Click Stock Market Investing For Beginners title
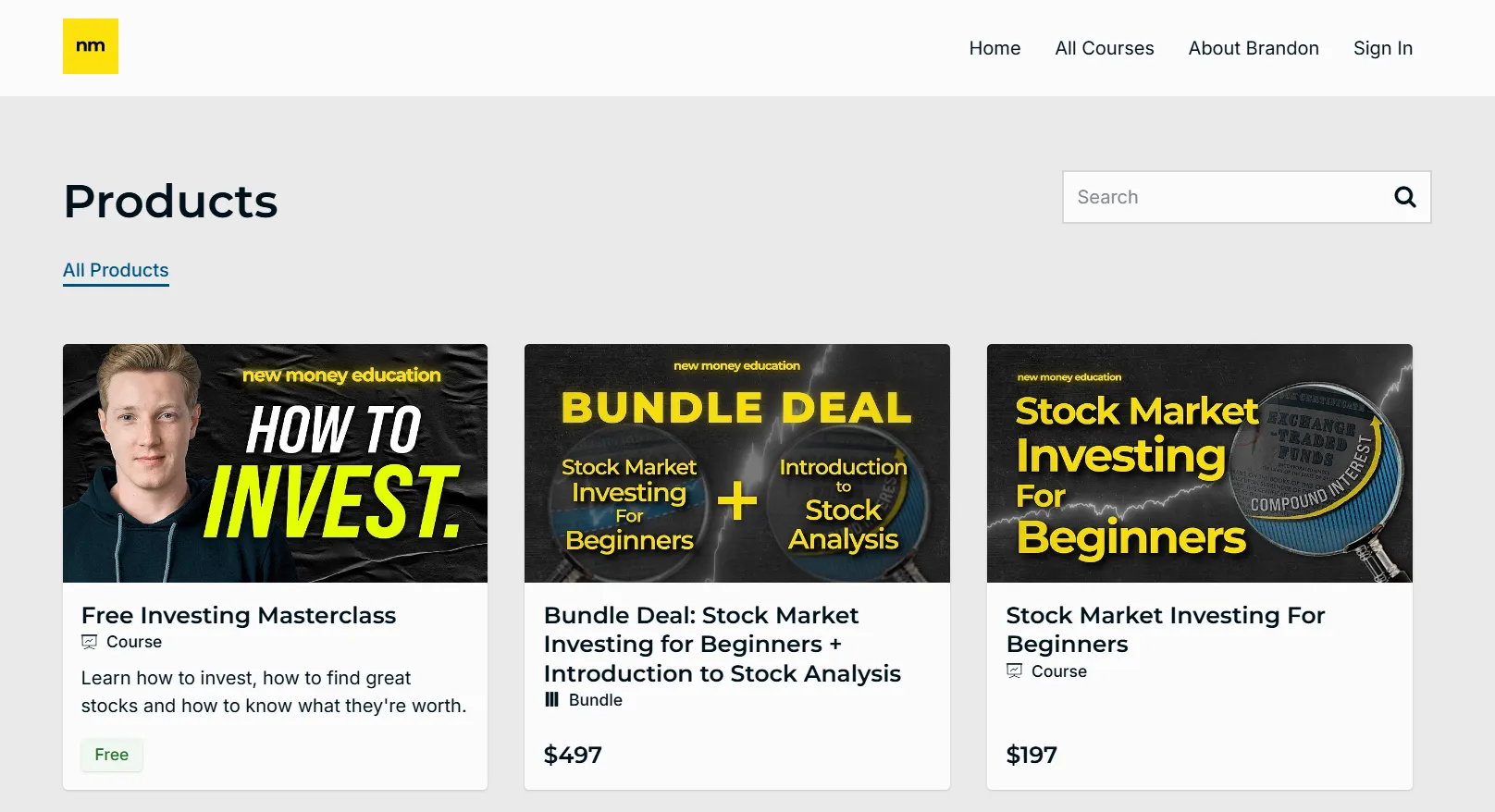Image resolution: width=1495 pixels, height=812 pixels. 1165,630
